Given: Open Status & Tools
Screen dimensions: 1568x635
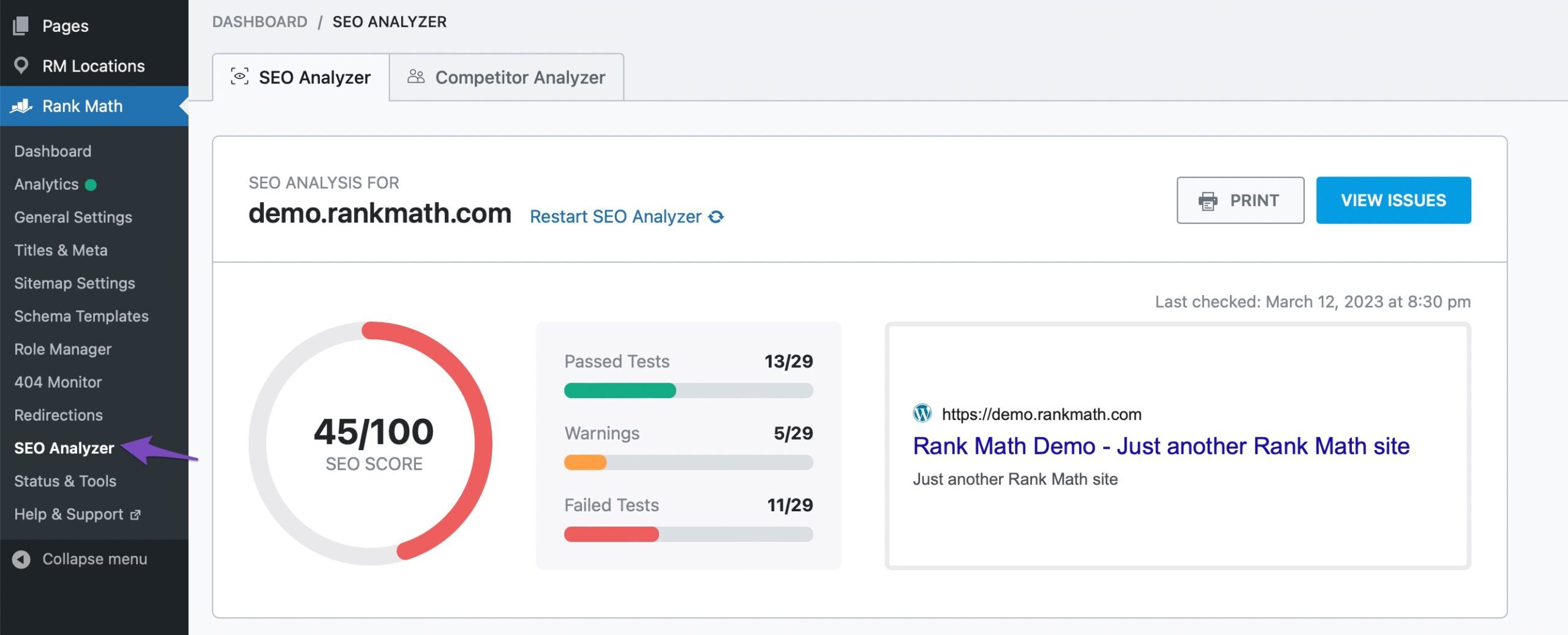Looking at the screenshot, I should point(65,481).
